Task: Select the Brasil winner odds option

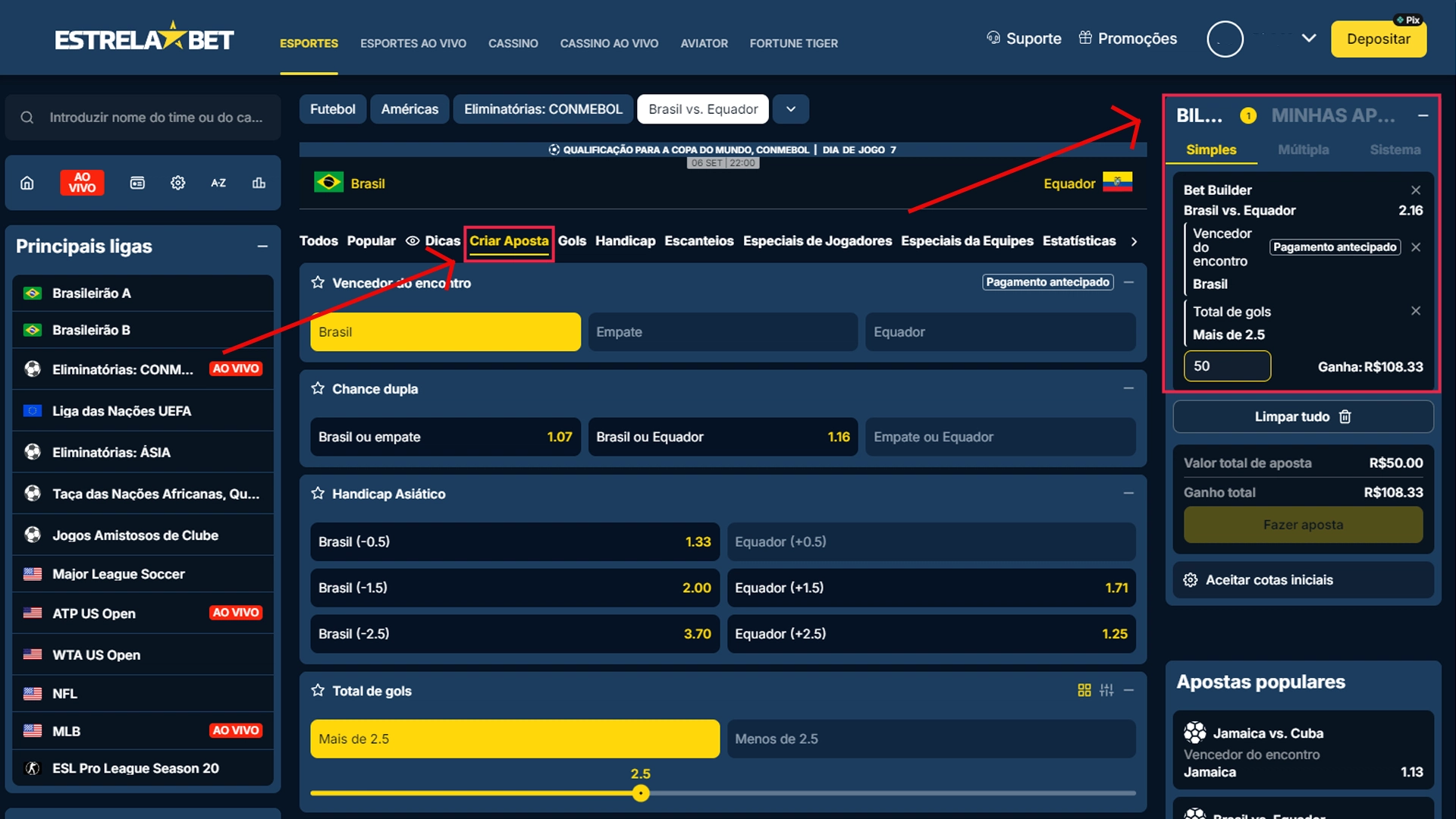Action: [x=445, y=332]
